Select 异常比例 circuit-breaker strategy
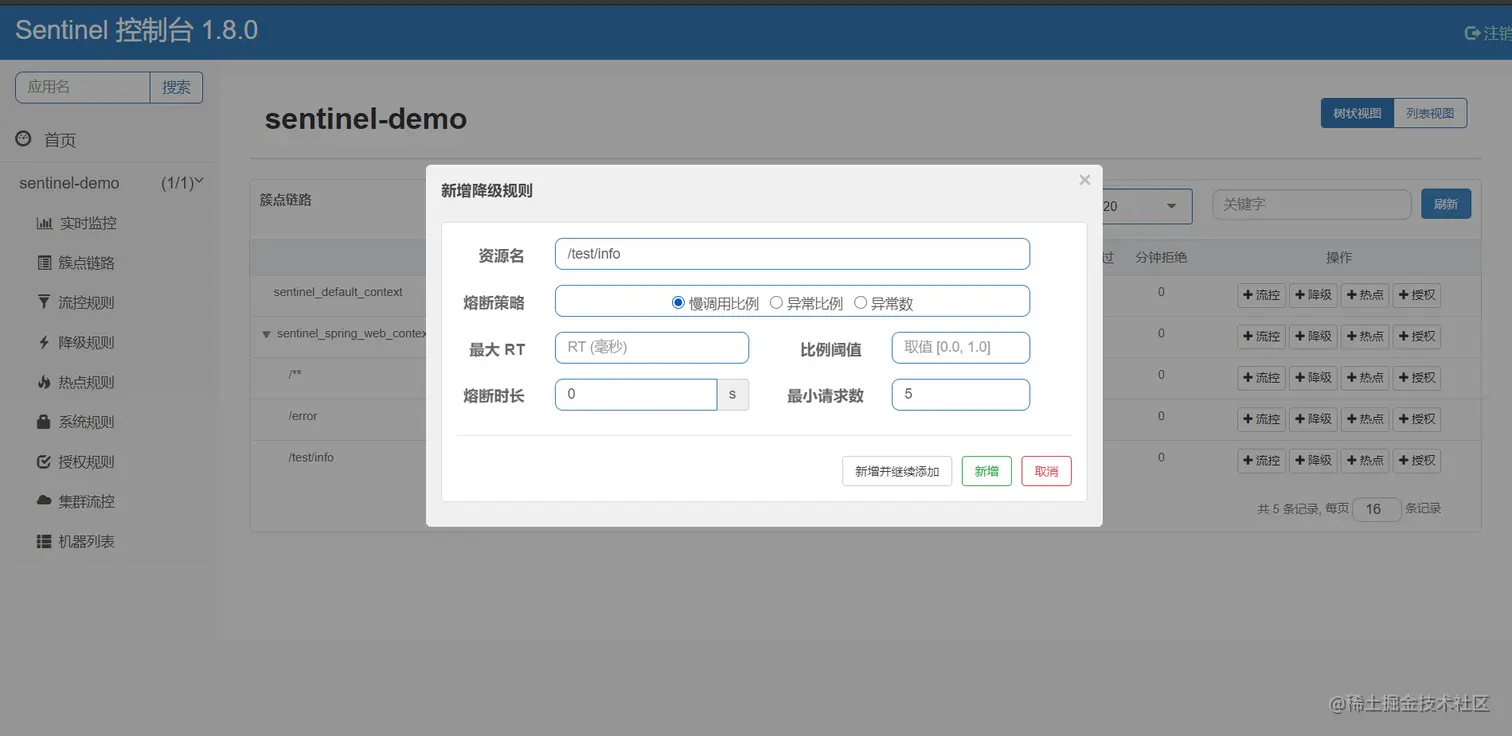 [x=776, y=302]
